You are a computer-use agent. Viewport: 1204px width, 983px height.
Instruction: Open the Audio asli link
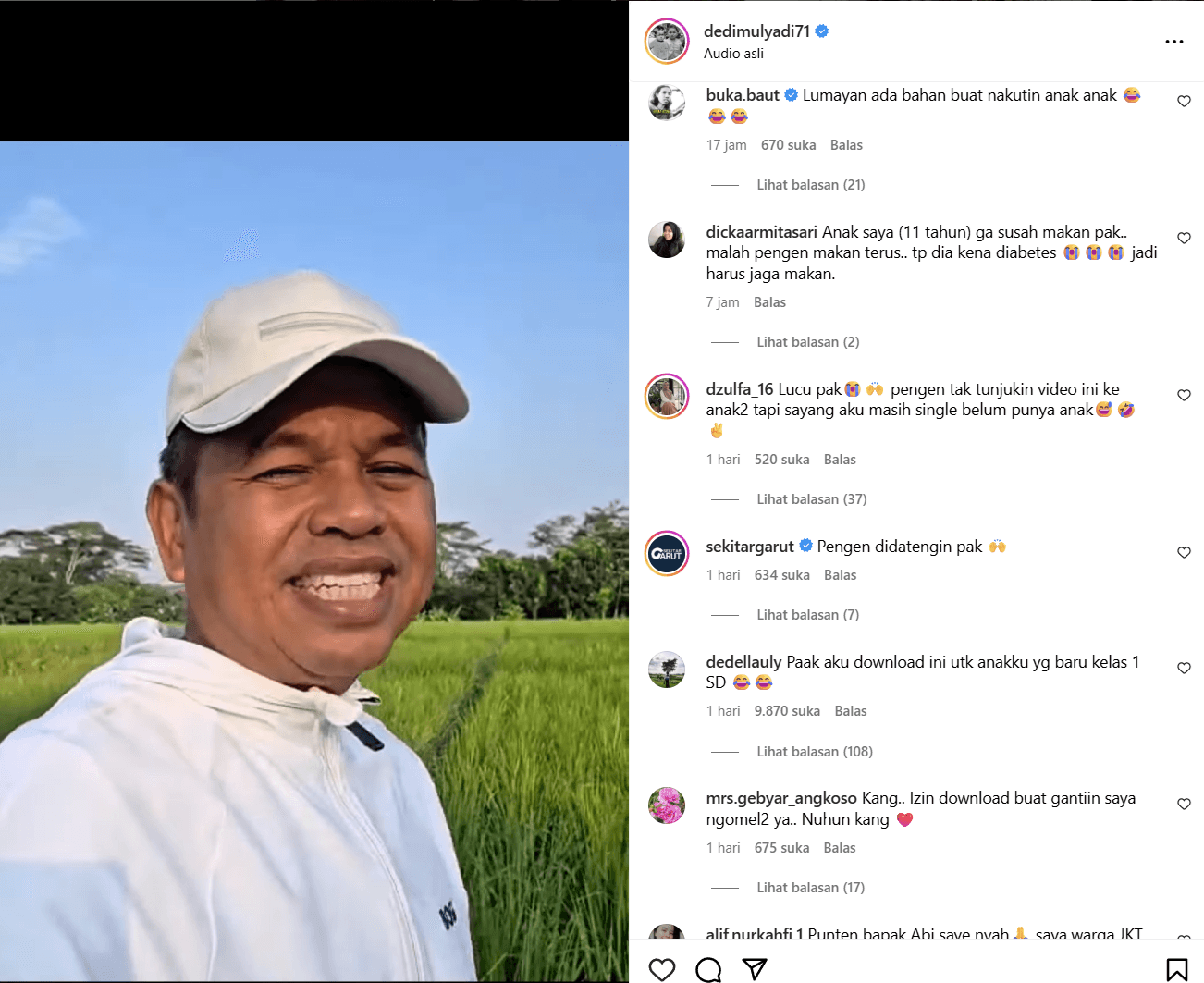point(733,54)
